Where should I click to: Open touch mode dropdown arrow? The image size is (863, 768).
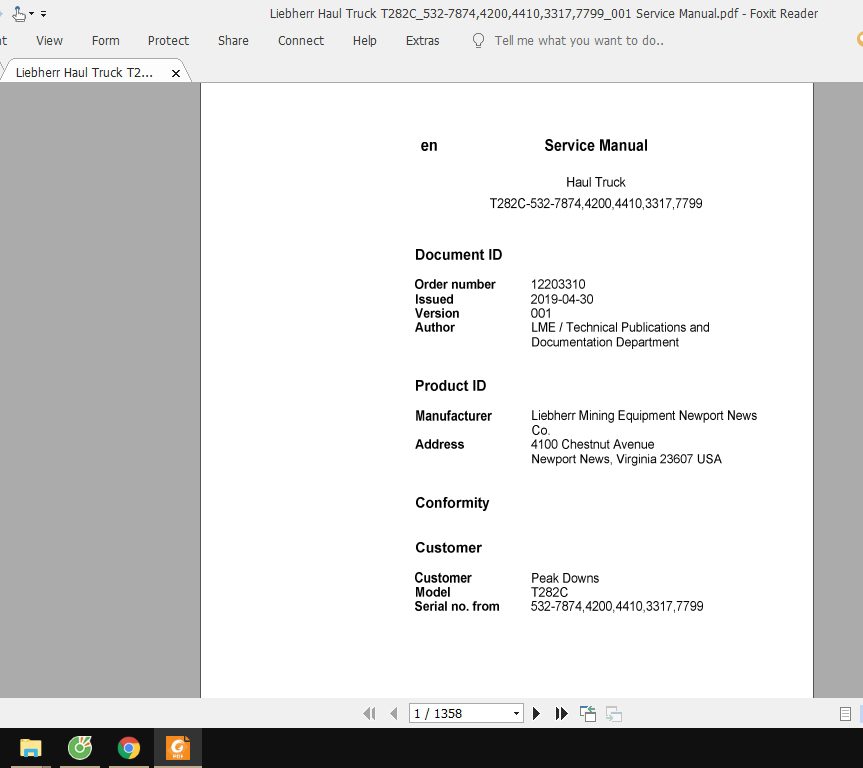pos(31,14)
